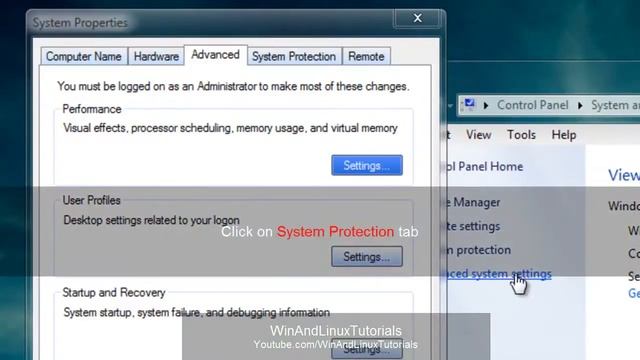This screenshot has width=640, height=360.
Task: Click 'Desktop settings related to your logon' text
Action: tap(151, 220)
